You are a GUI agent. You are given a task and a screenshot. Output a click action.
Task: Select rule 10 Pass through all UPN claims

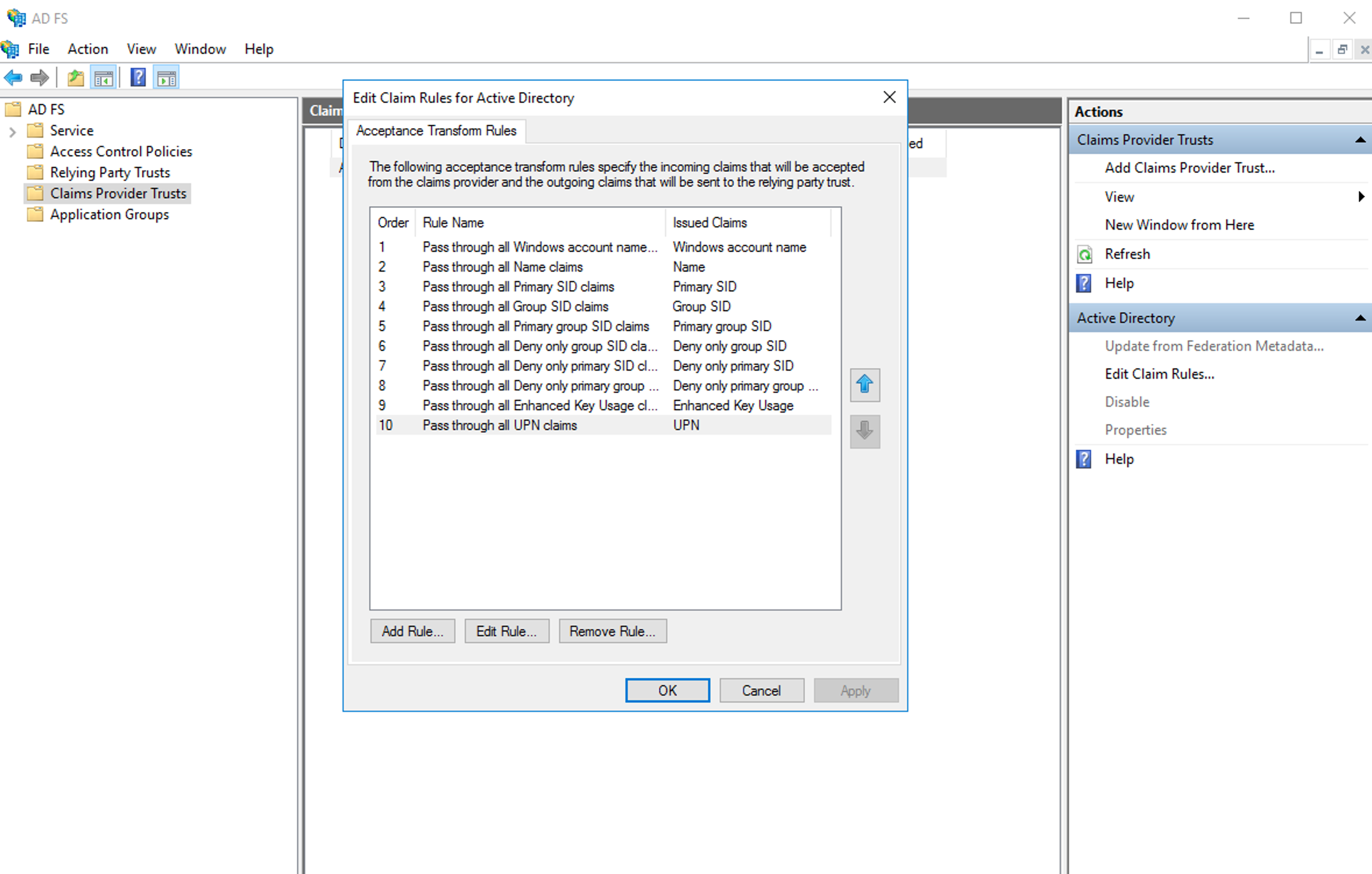pyautogui.click(x=603, y=425)
